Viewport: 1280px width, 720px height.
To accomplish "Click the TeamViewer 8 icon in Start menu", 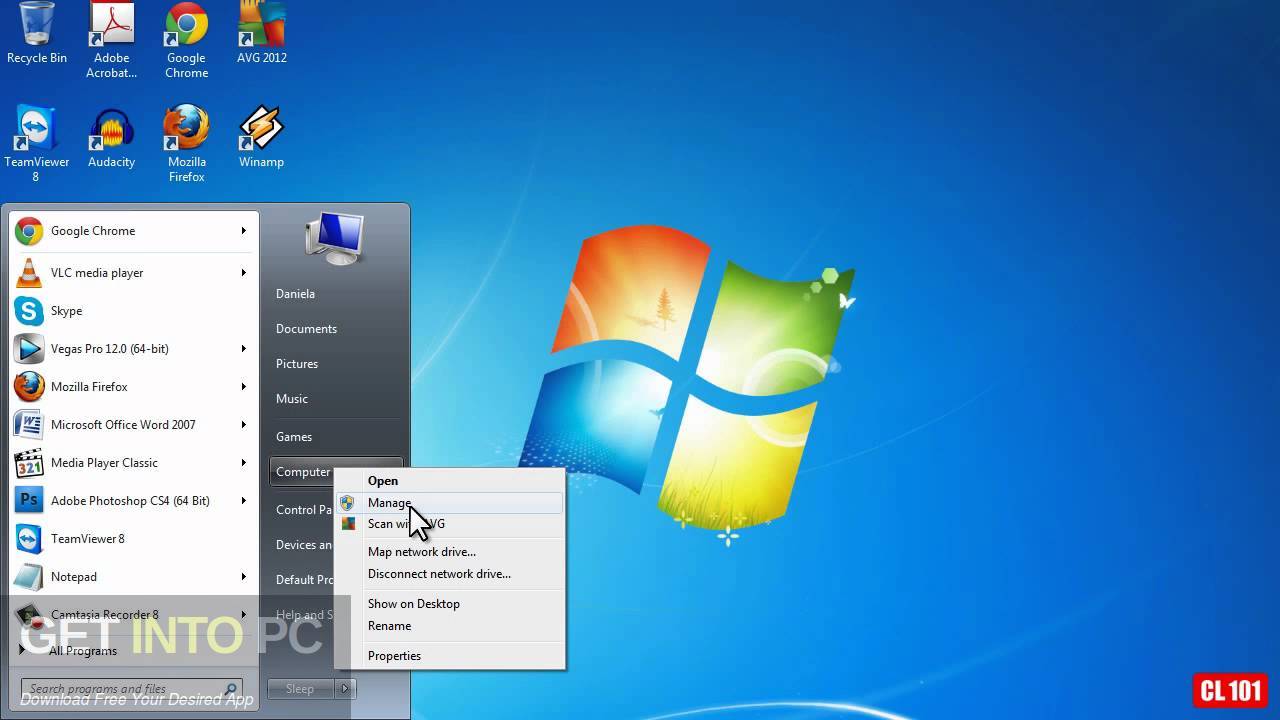I will click(29, 539).
